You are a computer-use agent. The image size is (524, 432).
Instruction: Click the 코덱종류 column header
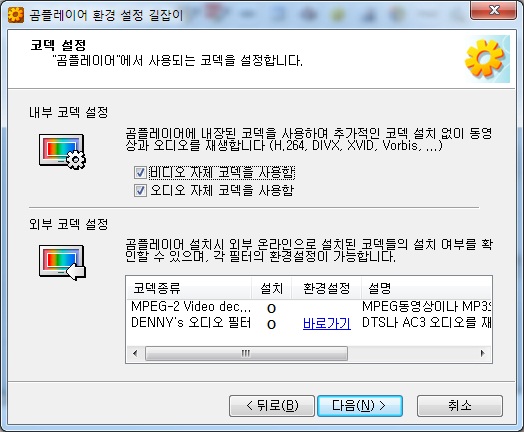189,288
